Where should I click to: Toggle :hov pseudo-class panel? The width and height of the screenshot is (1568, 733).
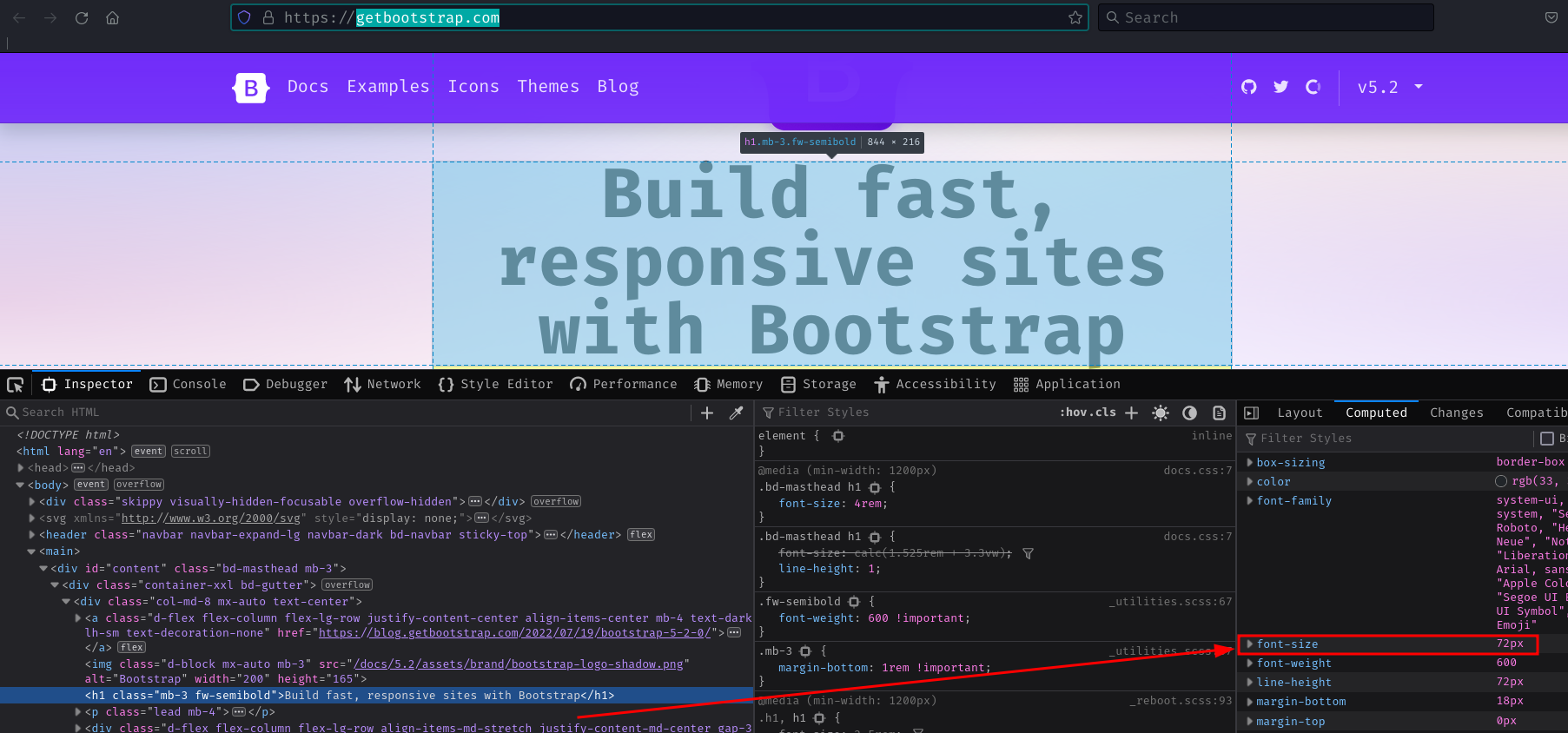(1075, 413)
